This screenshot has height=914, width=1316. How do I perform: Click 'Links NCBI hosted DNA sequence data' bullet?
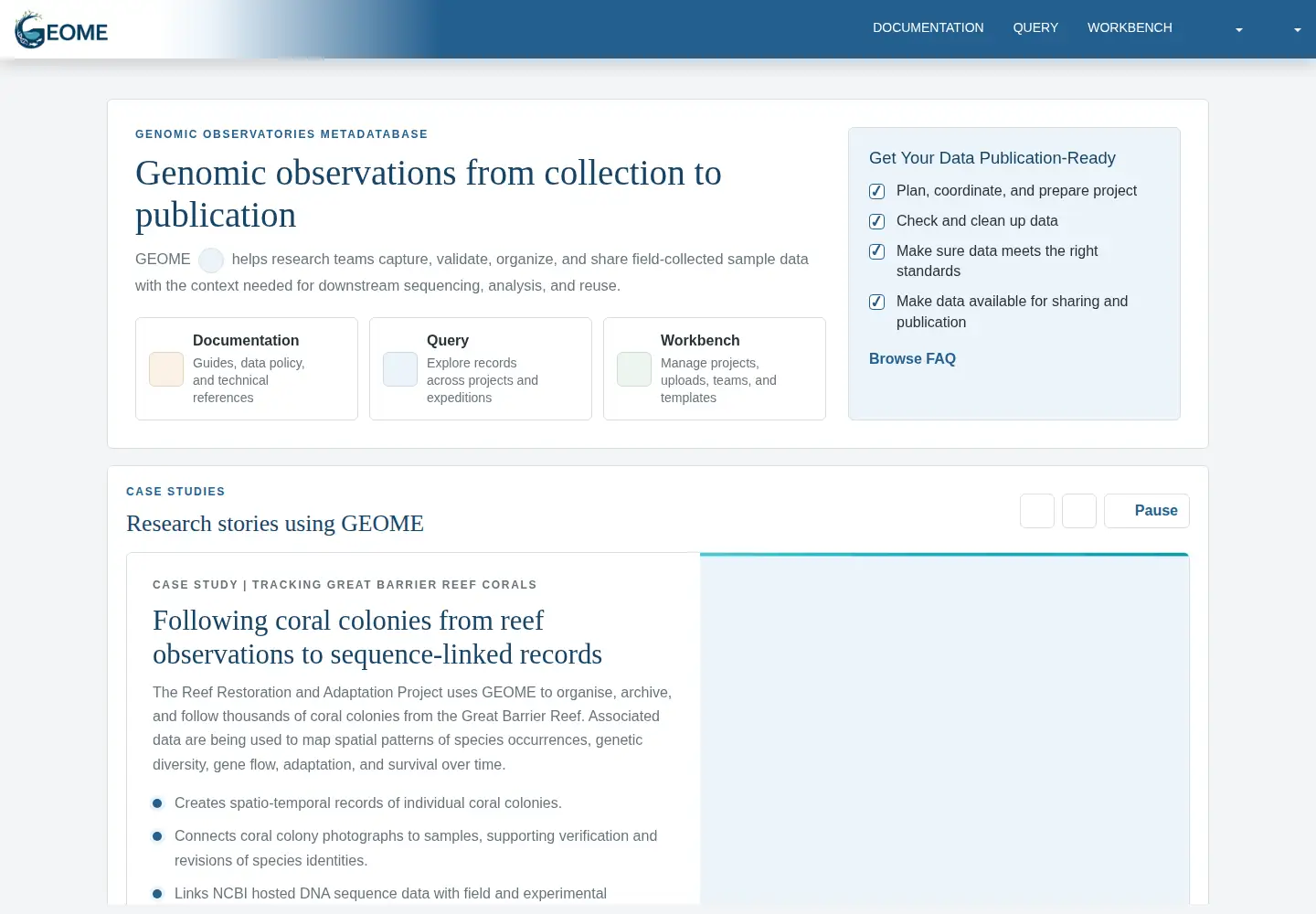[x=390, y=894]
